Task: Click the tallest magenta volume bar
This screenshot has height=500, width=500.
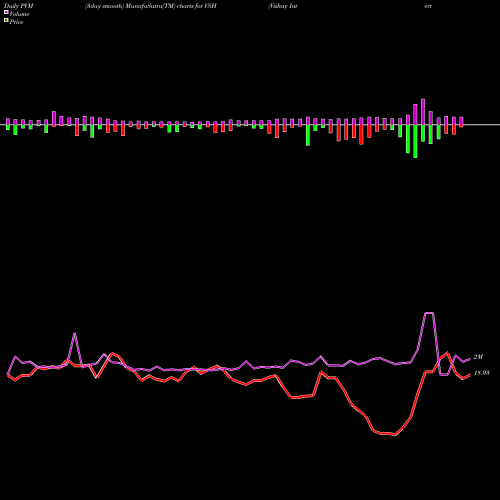Action: 423,112
